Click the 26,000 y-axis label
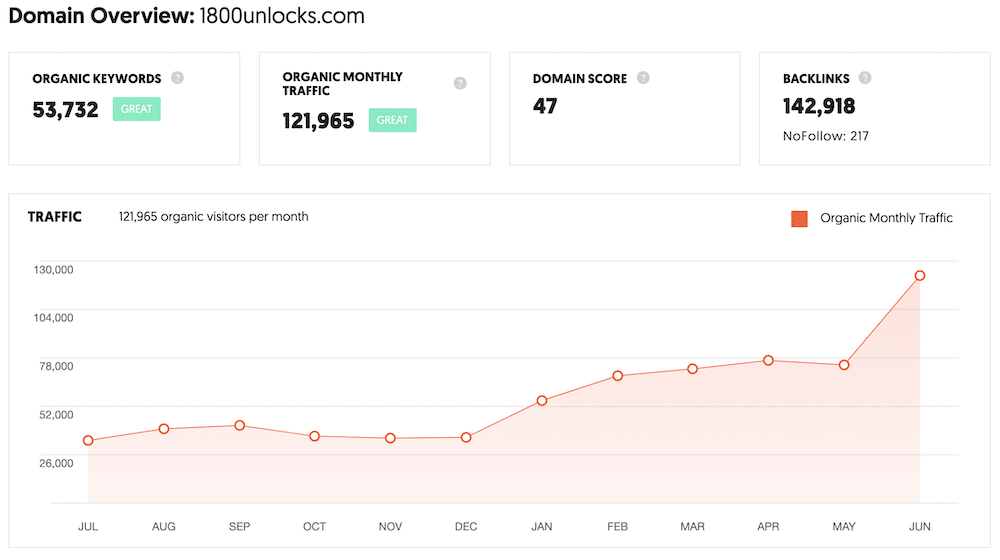This screenshot has width=1000, height=560. coord(56,463)
